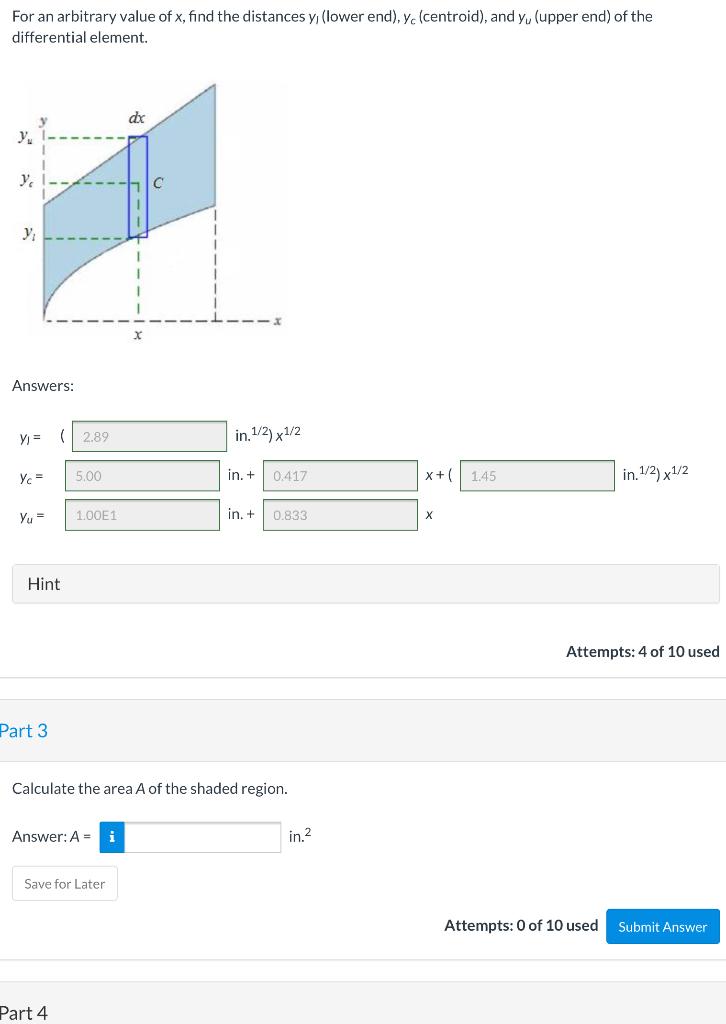Click the Submit Answer button
Viewport: 726px width, 1024px height.
[x=662, y=927]
